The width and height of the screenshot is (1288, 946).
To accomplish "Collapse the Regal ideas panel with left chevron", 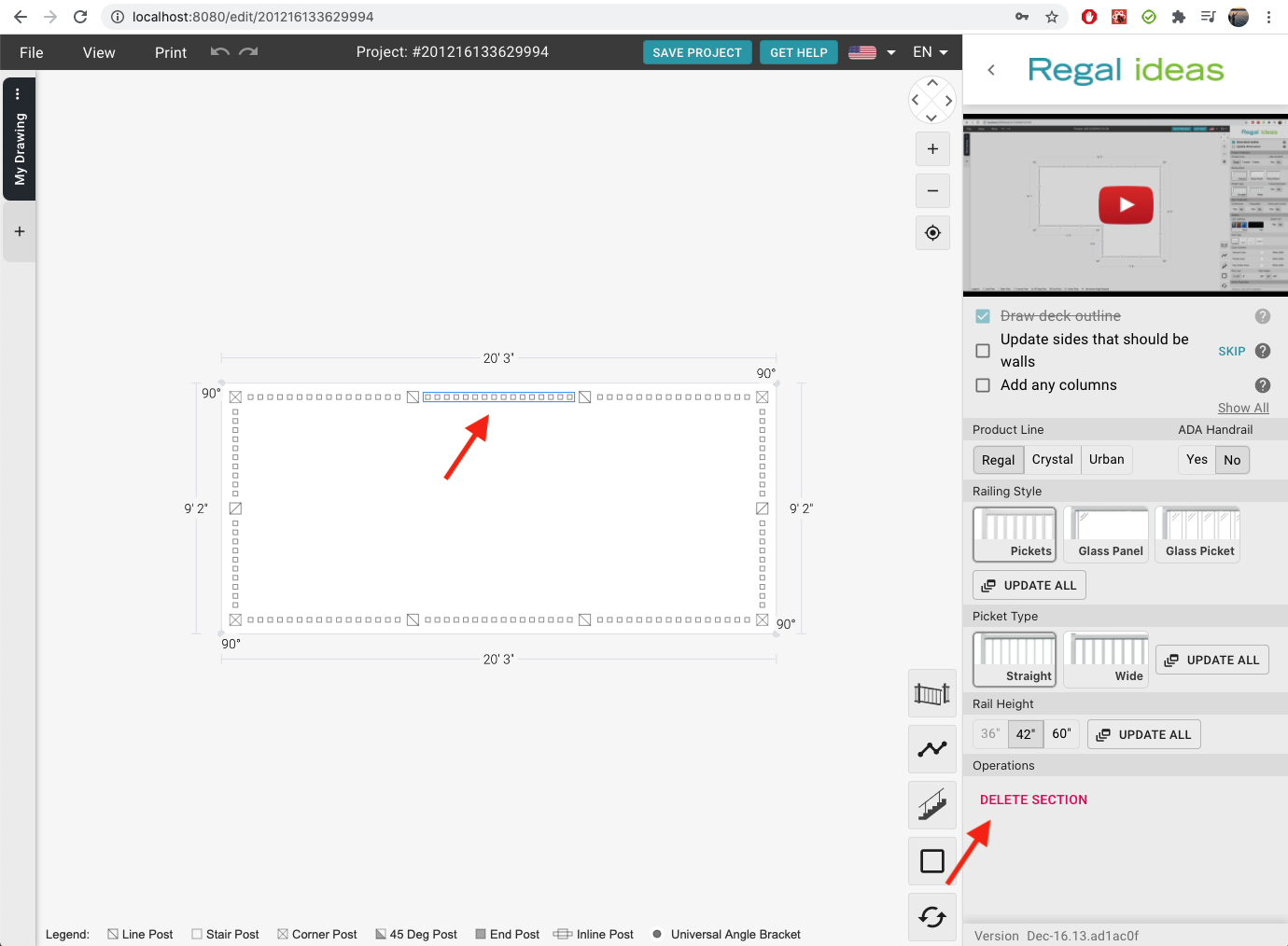I will [991, 69].
